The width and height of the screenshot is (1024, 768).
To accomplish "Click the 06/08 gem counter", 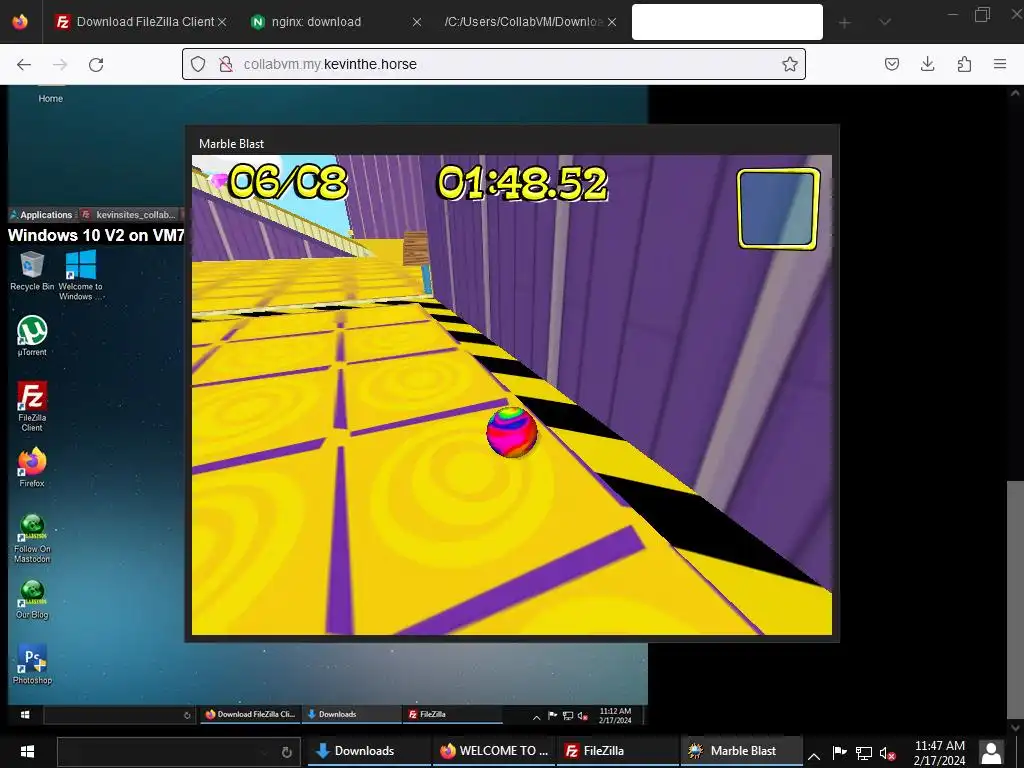I will point(288,182).
